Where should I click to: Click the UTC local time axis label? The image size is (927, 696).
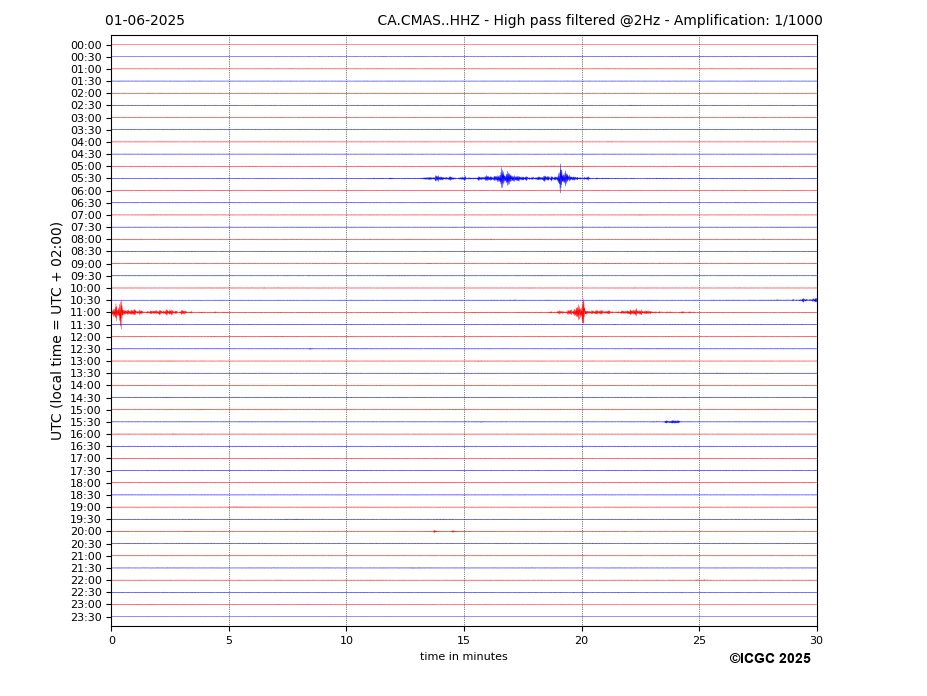coord(56,331)
